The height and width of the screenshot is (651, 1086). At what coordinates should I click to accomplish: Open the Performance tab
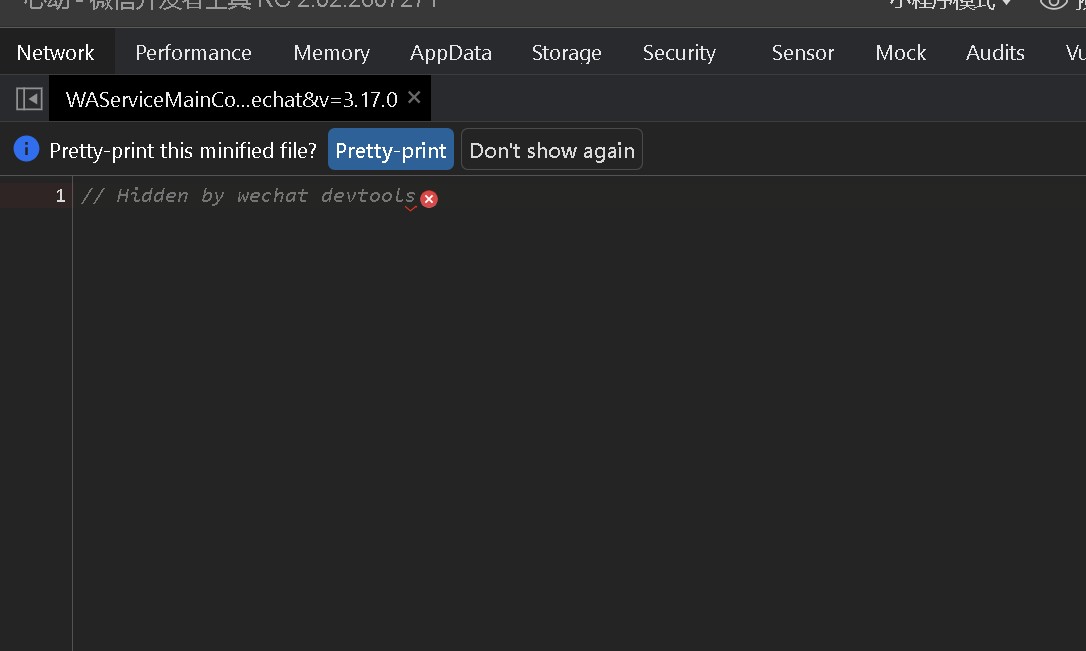pyautogui.click(x=193, y=53)
